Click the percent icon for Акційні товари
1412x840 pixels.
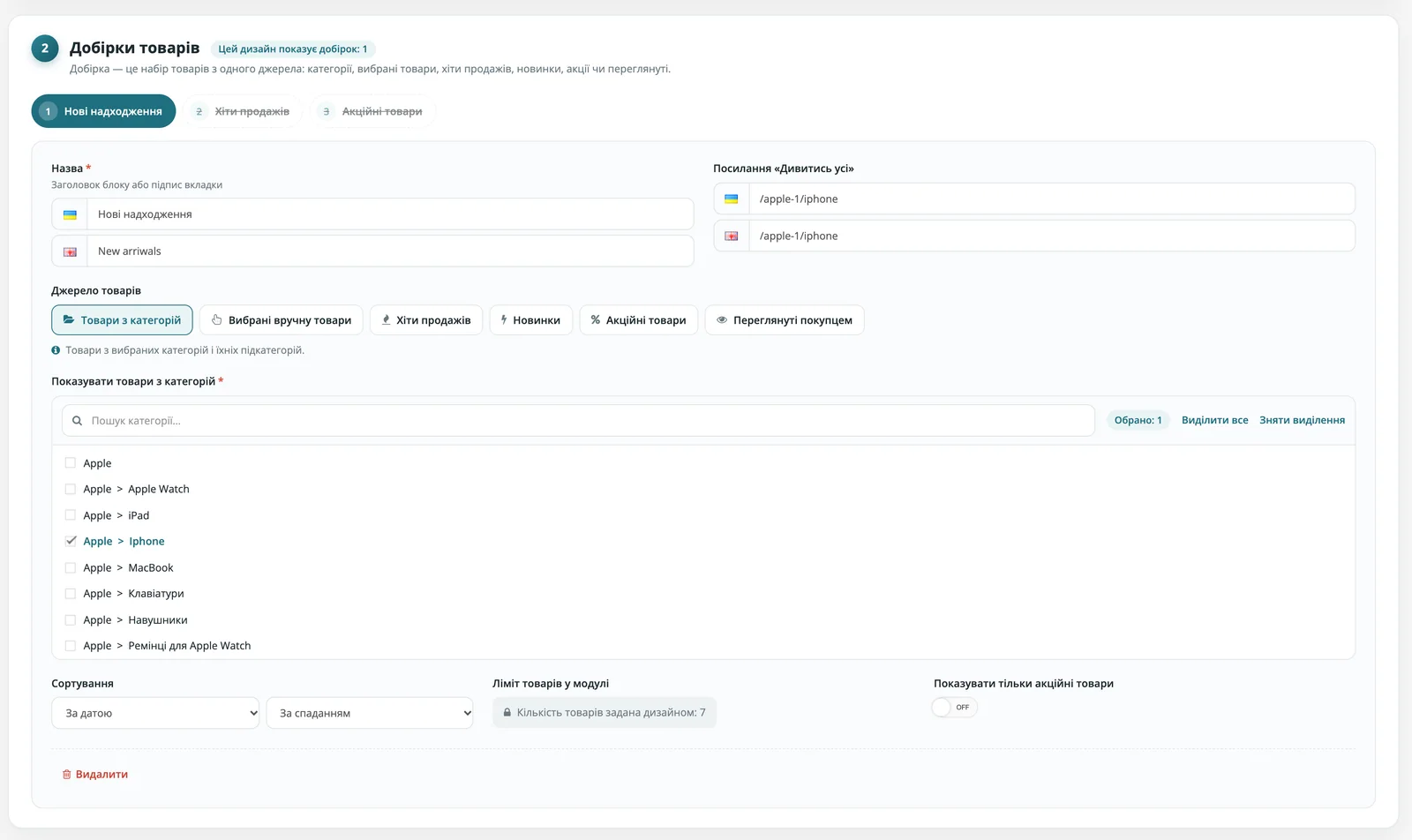596,320
